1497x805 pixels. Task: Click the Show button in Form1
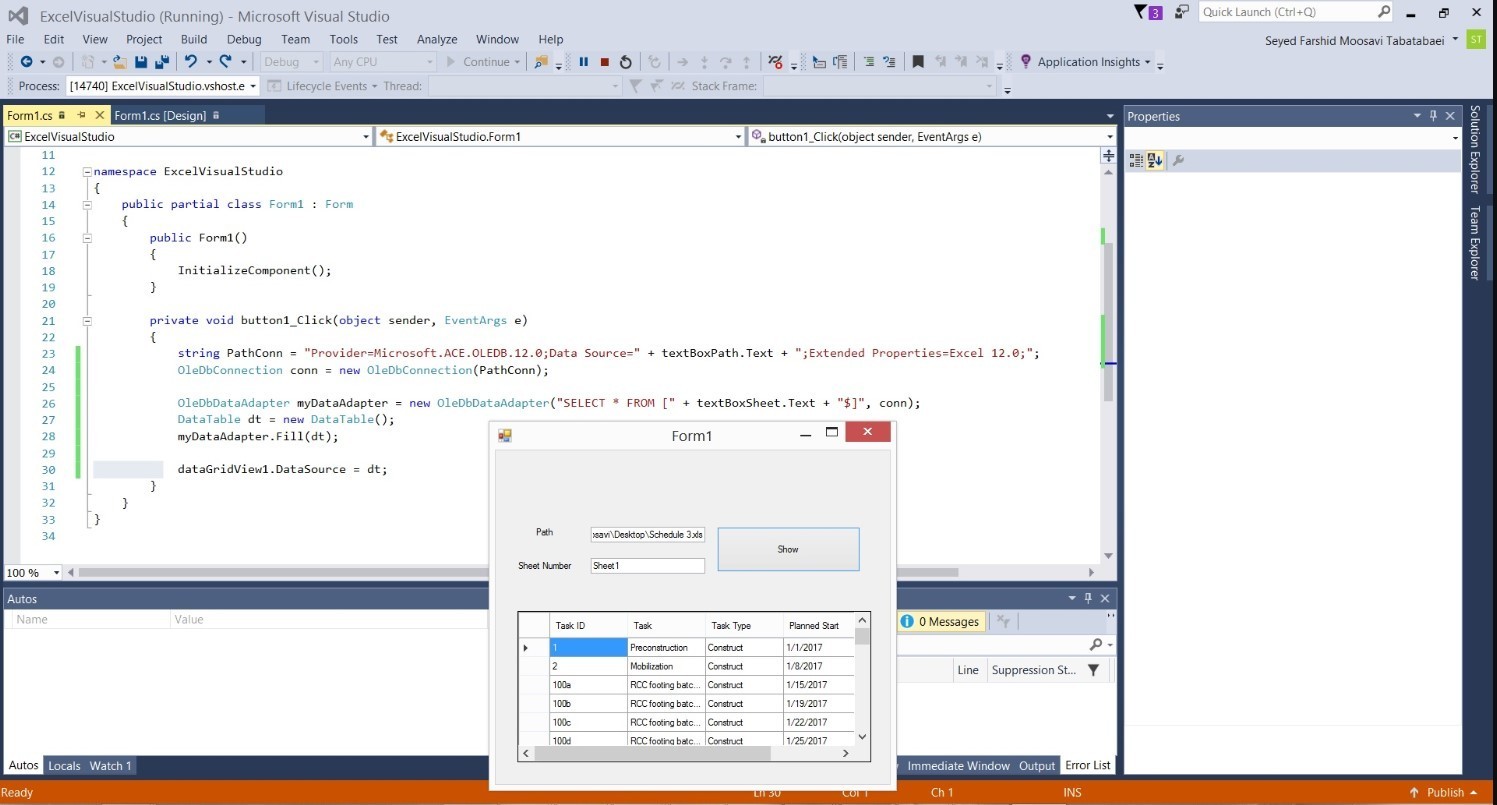[x=788, y=549]
